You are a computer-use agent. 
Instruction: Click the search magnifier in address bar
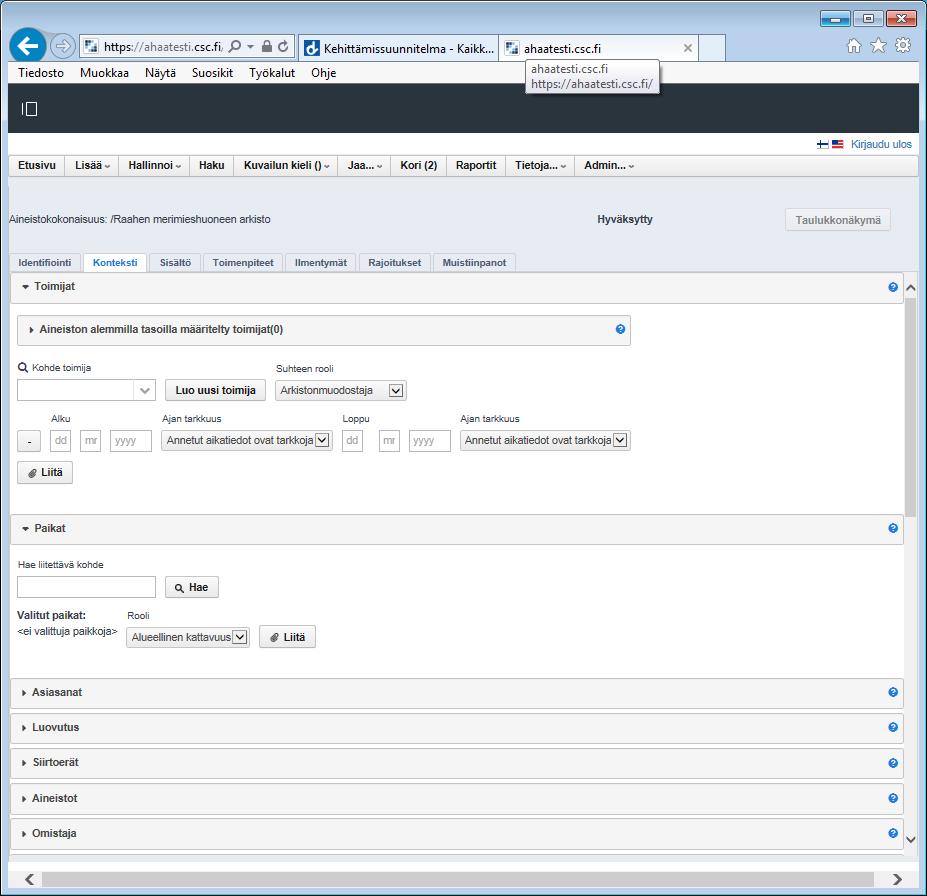coord(235,46)
